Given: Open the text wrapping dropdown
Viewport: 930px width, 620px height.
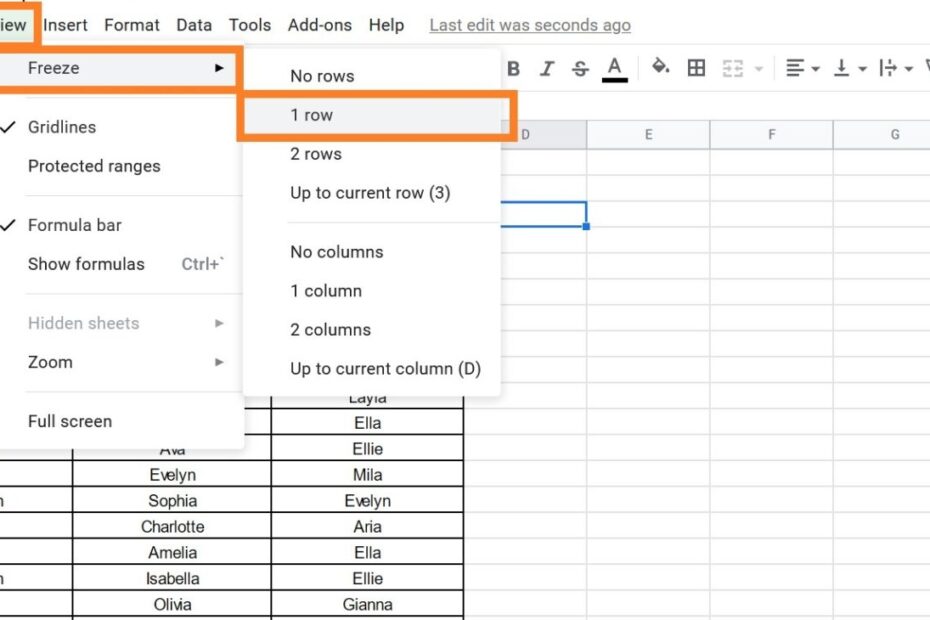Looking at the screenshot, I should point(893,68).
